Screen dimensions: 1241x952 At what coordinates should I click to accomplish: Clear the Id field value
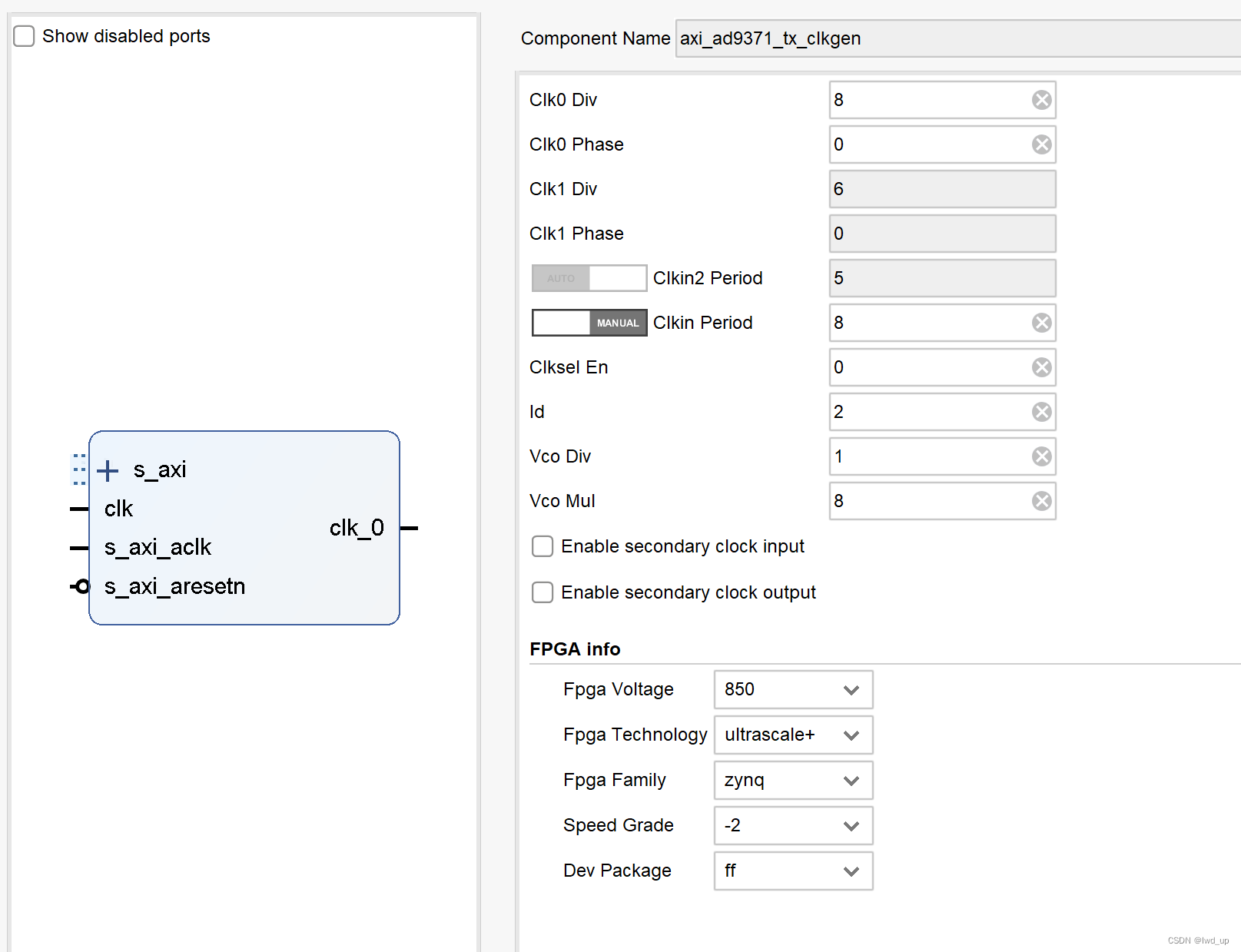coord(1041,412)
